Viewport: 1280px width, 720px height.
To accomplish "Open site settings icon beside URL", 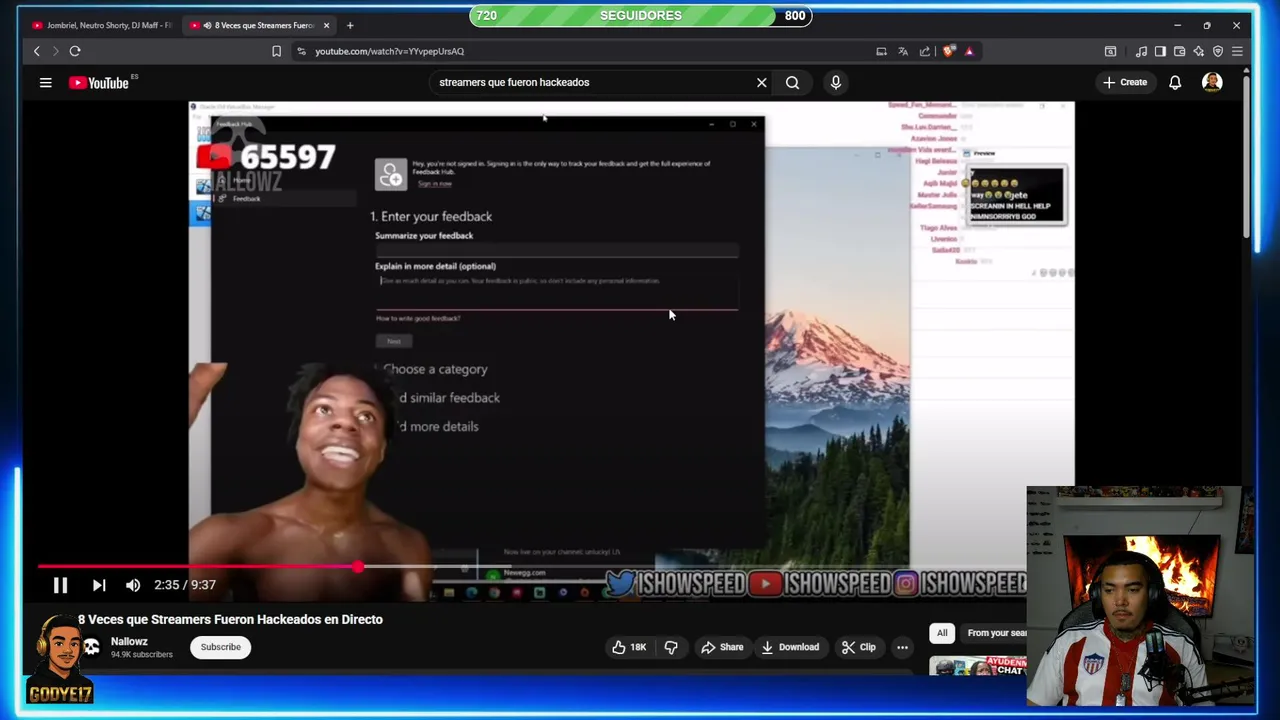I will [301, 51].
